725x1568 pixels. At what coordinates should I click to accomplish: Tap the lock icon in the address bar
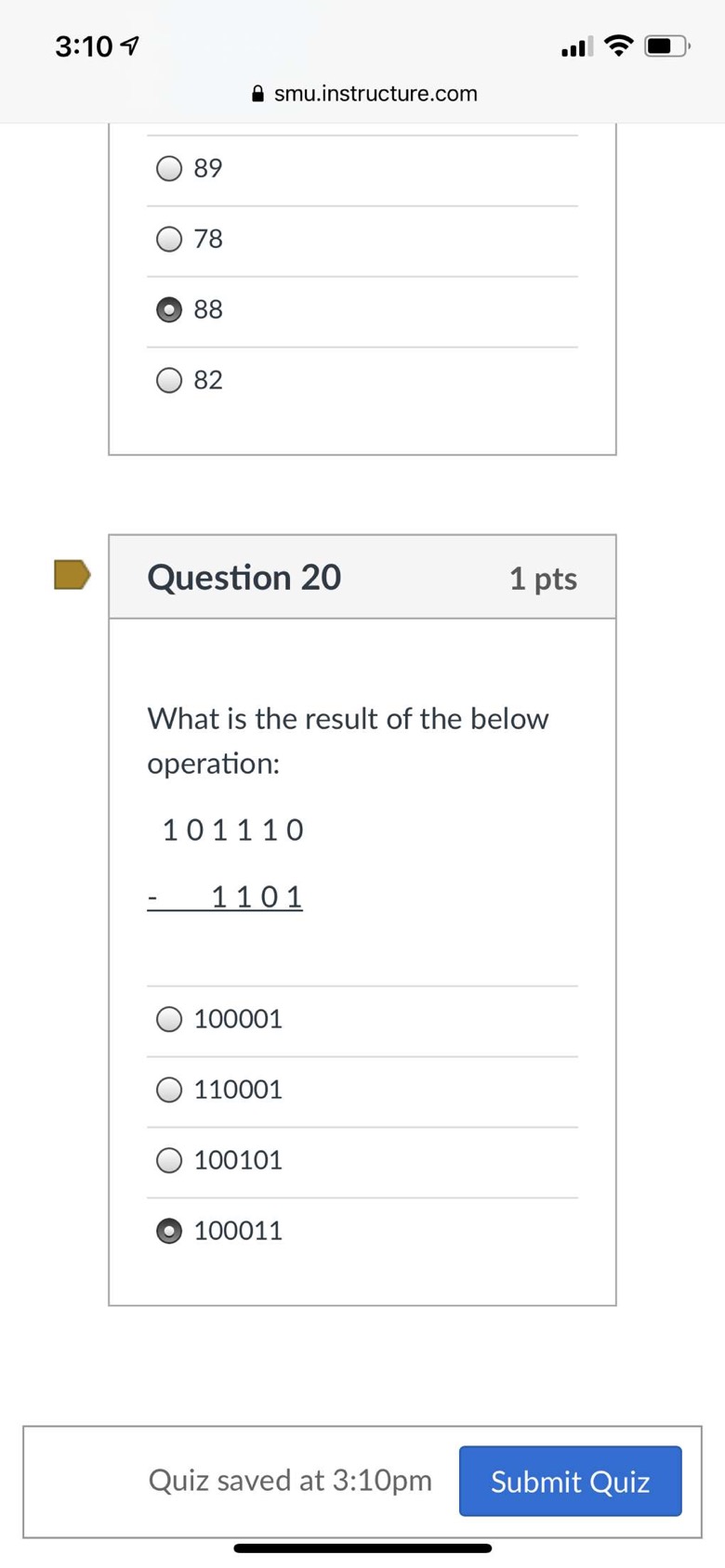[x=258, y=94]
